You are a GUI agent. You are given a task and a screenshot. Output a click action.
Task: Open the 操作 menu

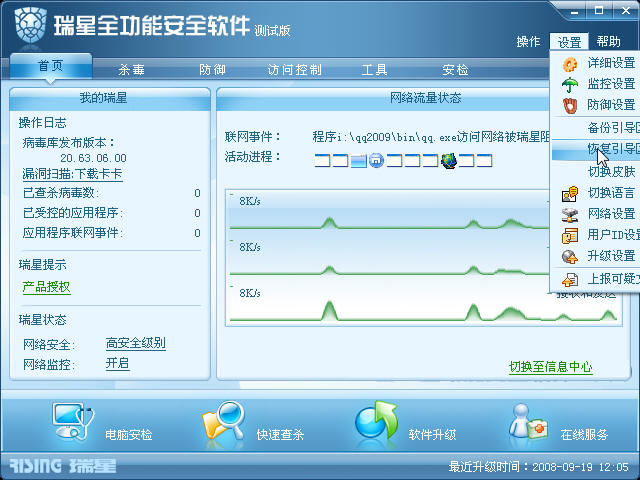tap(528, 42)
